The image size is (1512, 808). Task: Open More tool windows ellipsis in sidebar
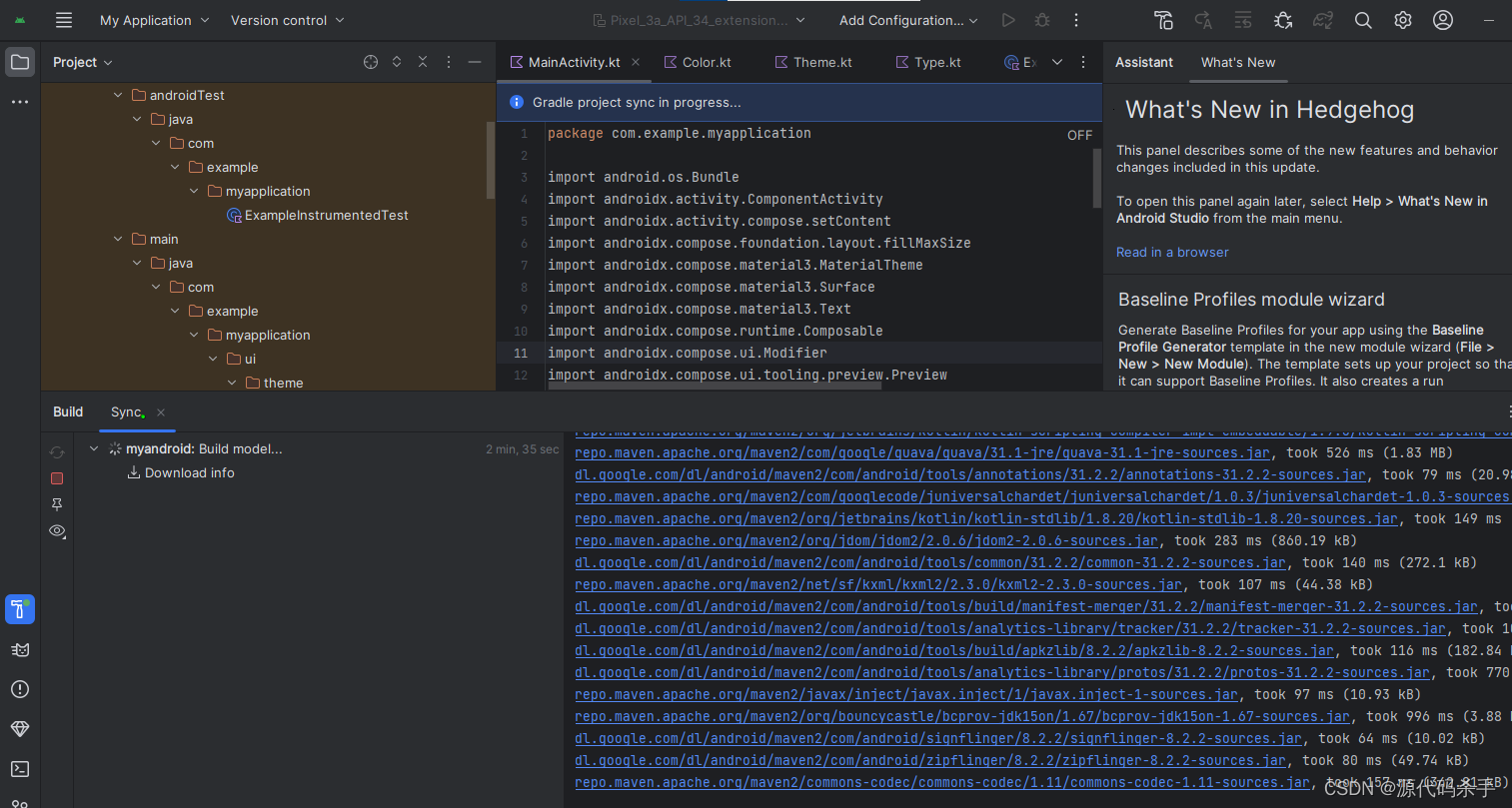(x=20, y=102)
